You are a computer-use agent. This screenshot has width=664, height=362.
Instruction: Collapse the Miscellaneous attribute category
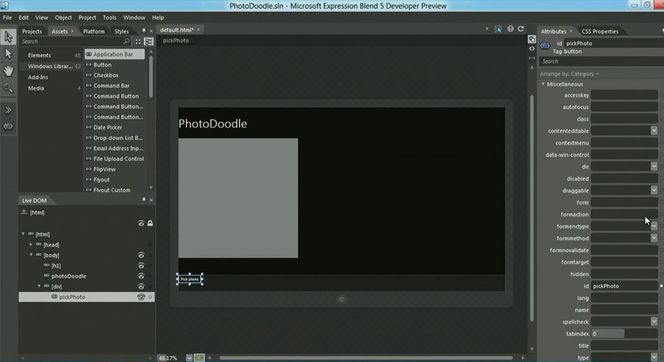coord(543,84)
